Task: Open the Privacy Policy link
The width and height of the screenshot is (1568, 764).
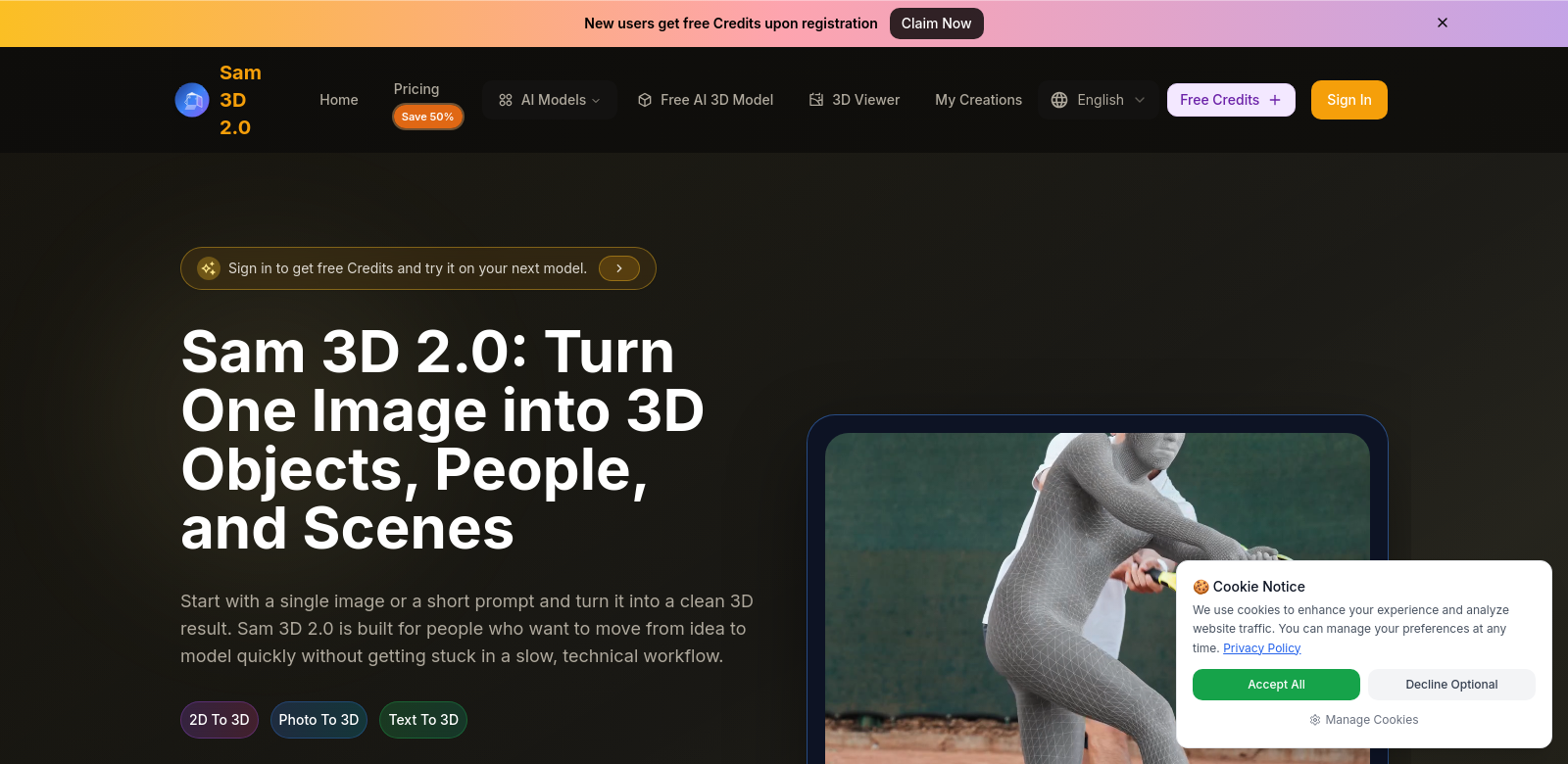Action: [x=1261, y=648]
